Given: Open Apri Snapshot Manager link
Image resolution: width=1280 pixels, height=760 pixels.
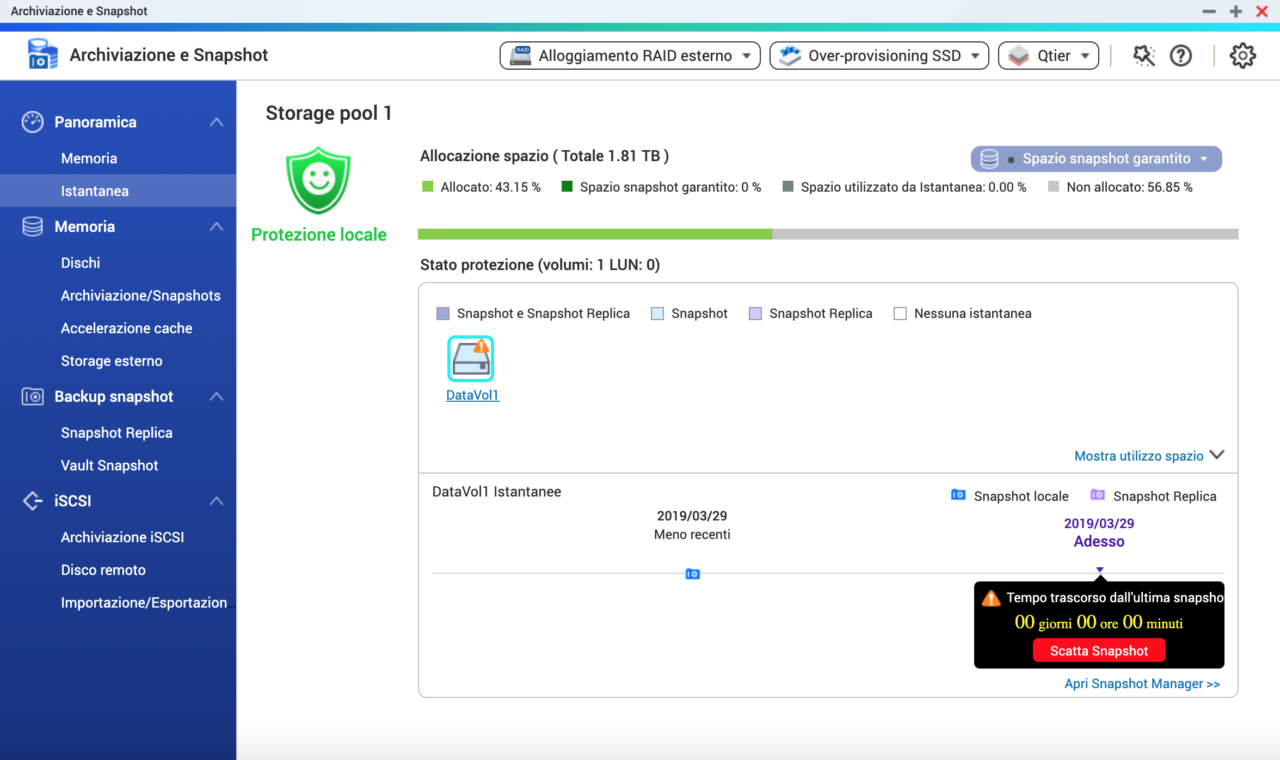Looking at the screenshot, I should (1142, 684).
